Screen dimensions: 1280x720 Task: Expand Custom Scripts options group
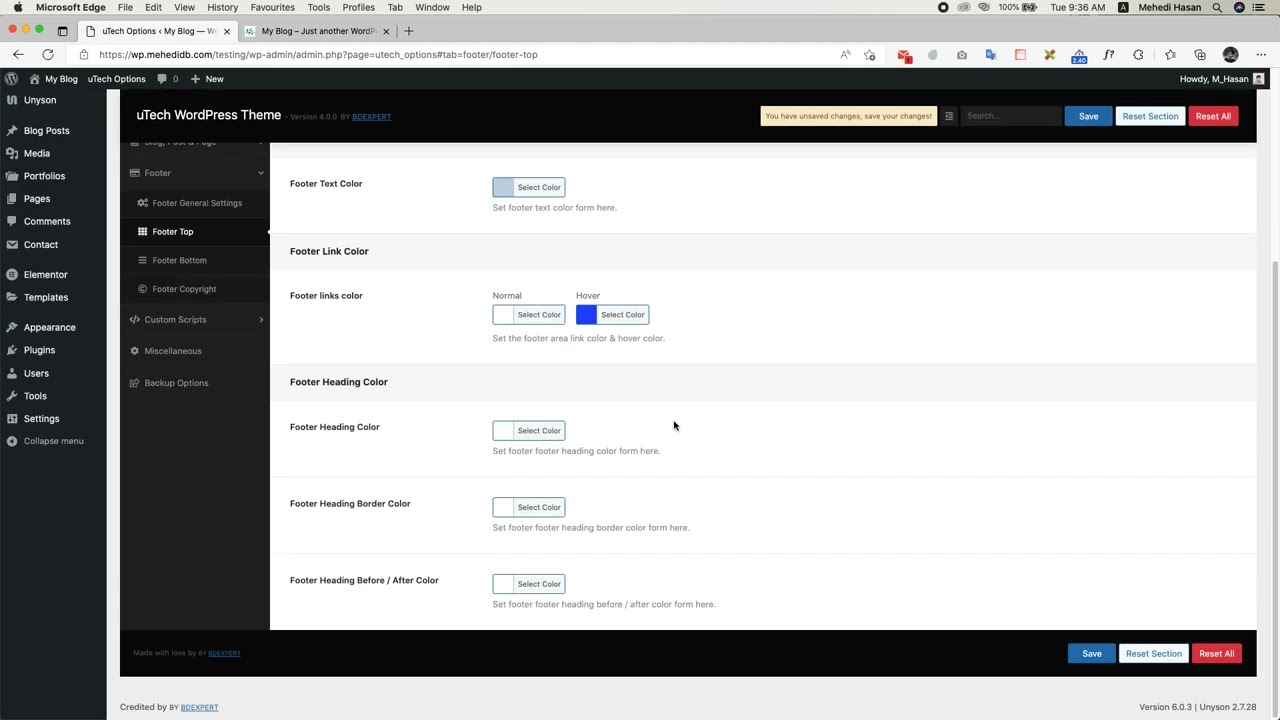pyautogui.click(x=195, y=320)
